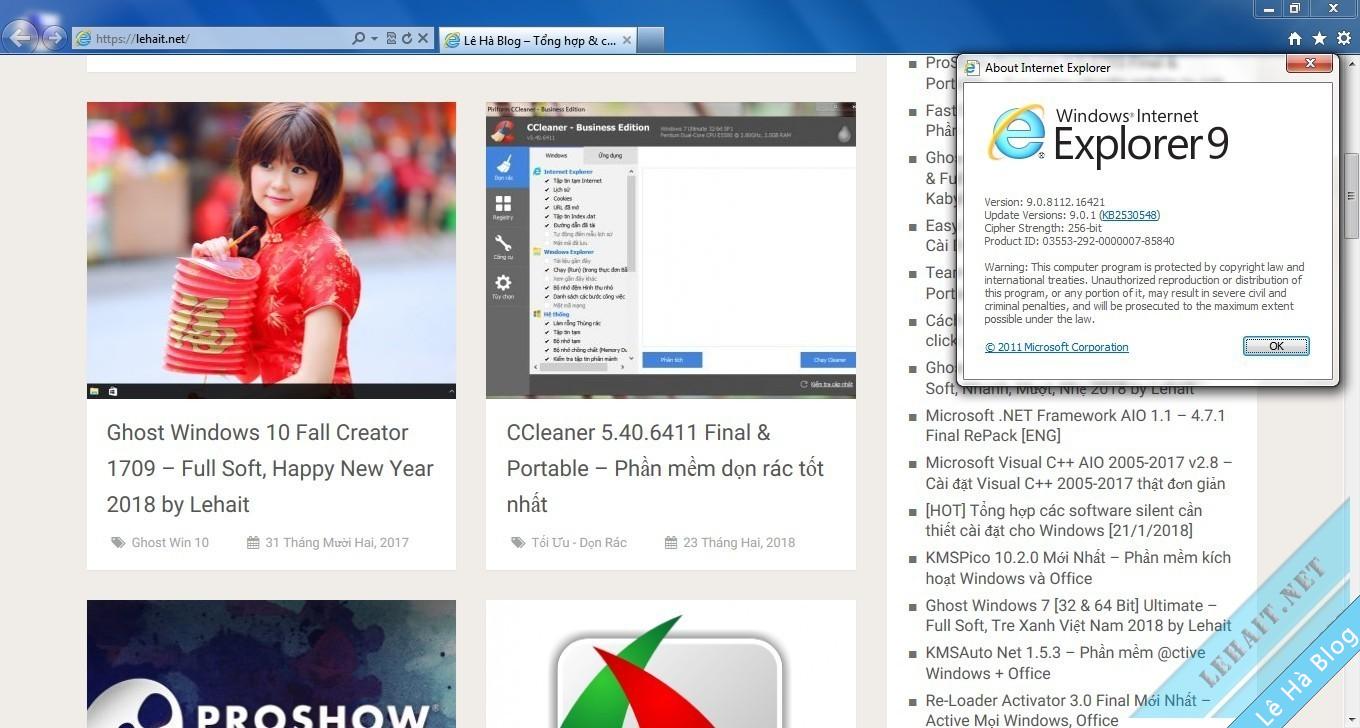This screenshot has width=1360, height=728.
Task: Click calendar icon beside 23 Tháng Hai, 2018
Action: coord(671,542)
